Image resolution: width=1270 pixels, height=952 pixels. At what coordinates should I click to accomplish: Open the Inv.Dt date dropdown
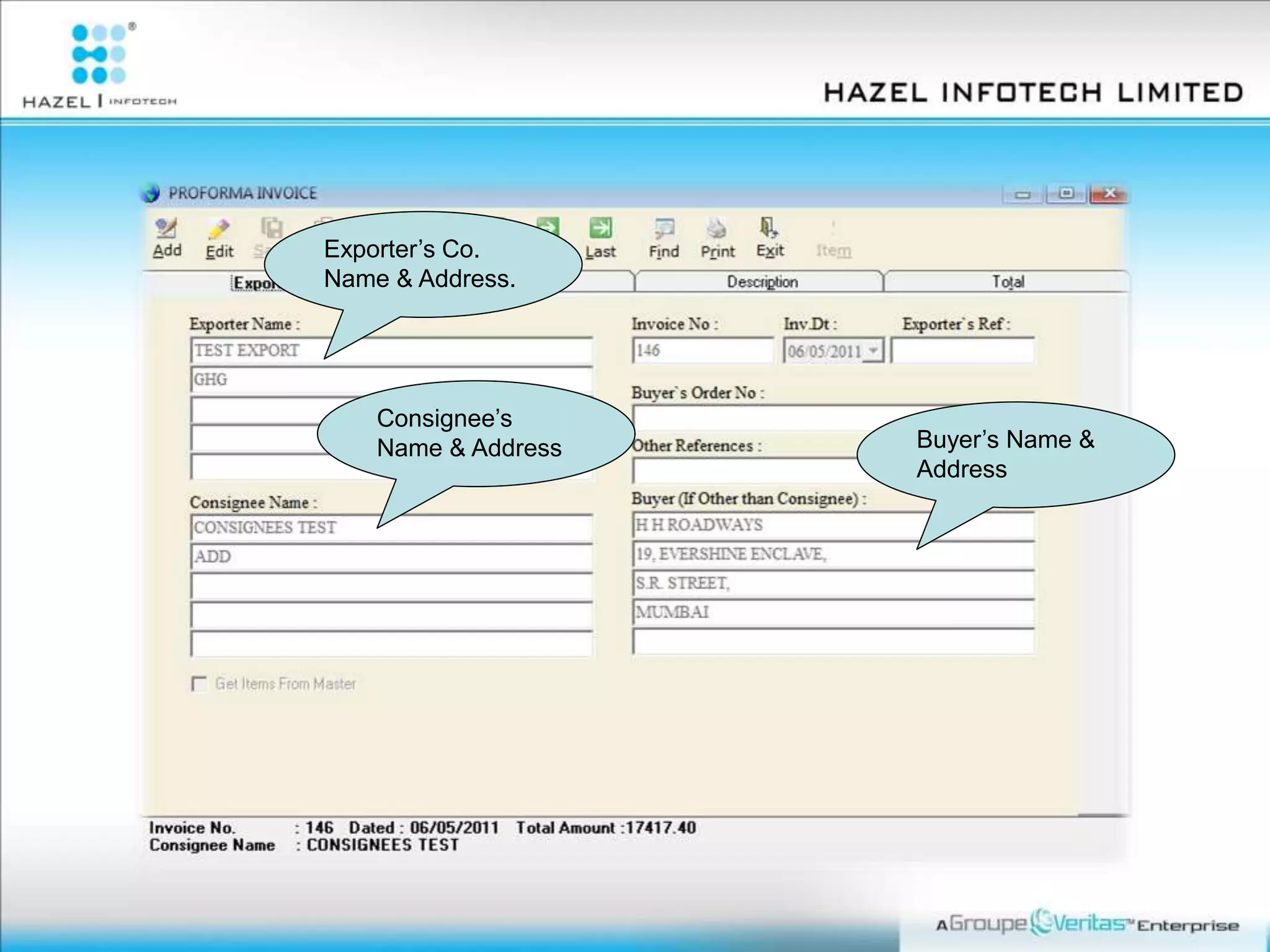pos(873,351)
